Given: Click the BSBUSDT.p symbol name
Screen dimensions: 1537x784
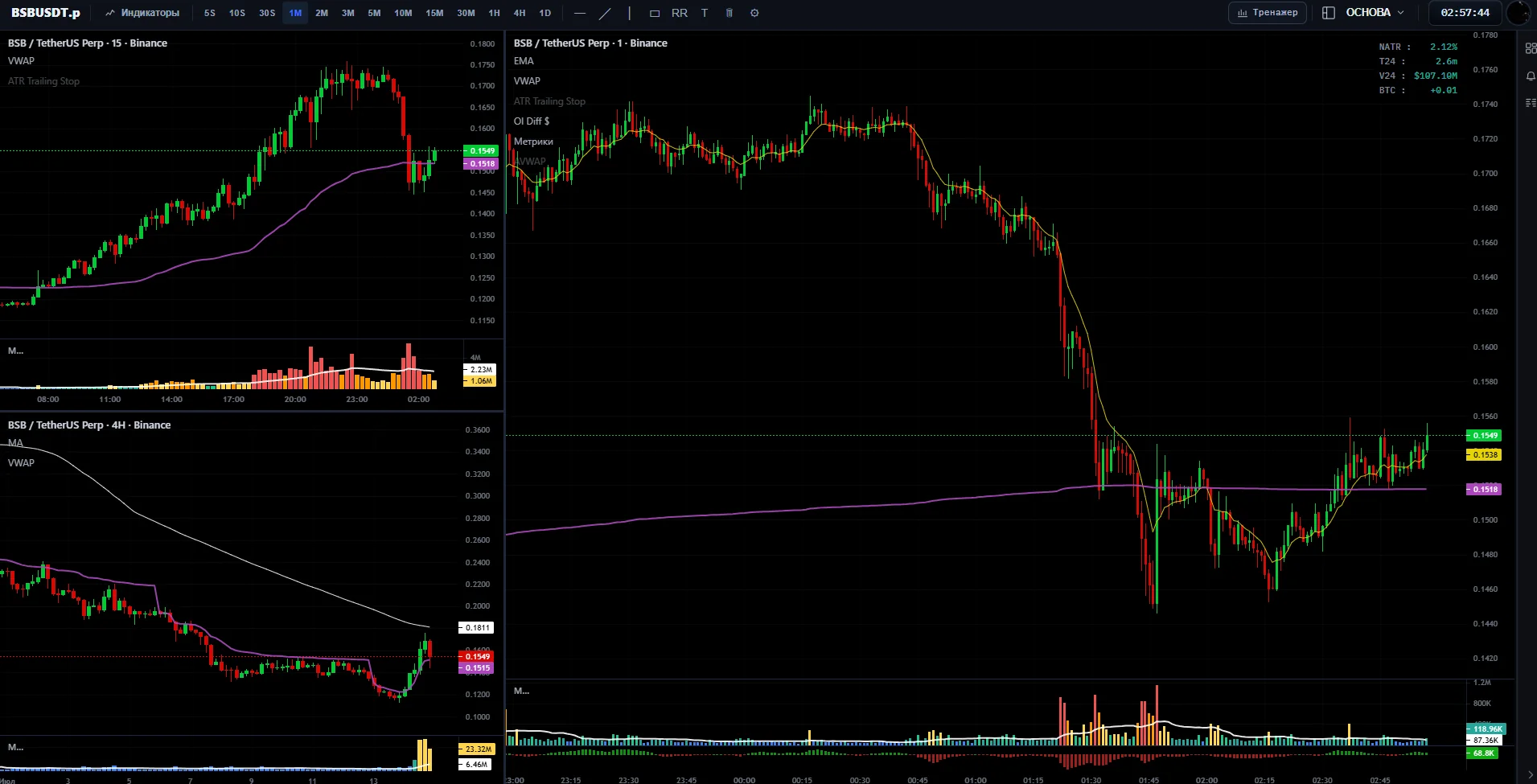Looking at the screenshot, I should tap(46, 13).
